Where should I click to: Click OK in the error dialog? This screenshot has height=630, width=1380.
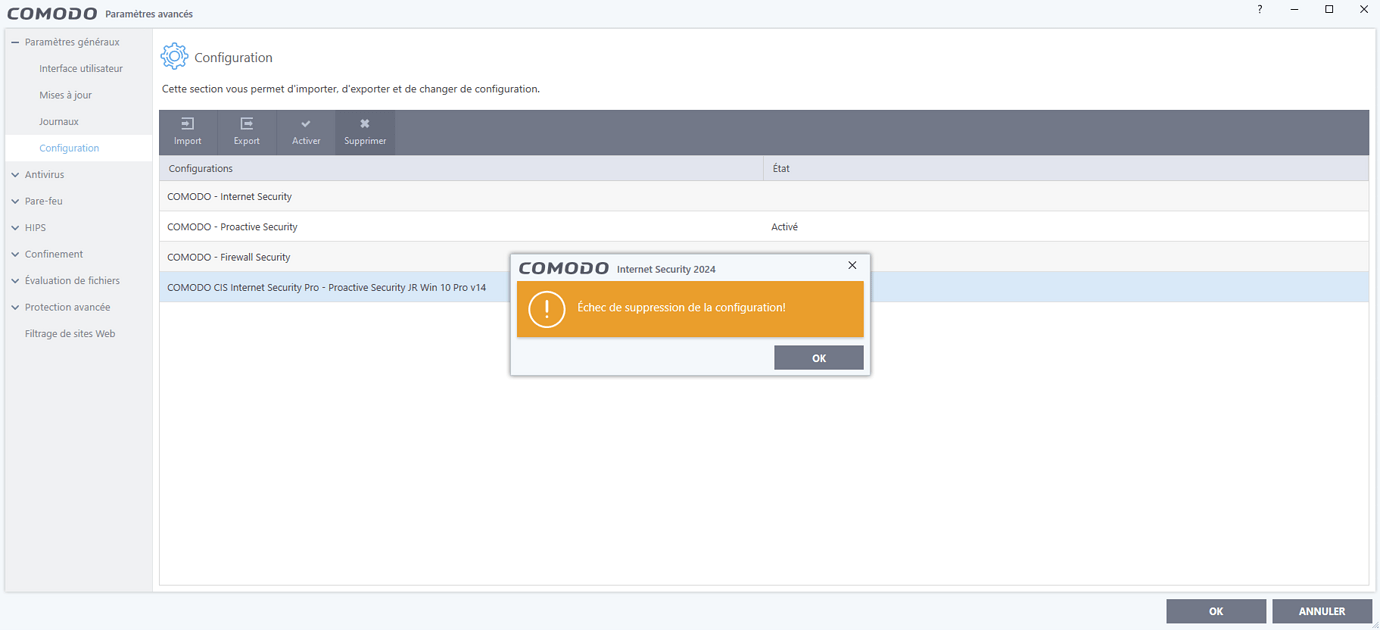[x=818, y=357]
